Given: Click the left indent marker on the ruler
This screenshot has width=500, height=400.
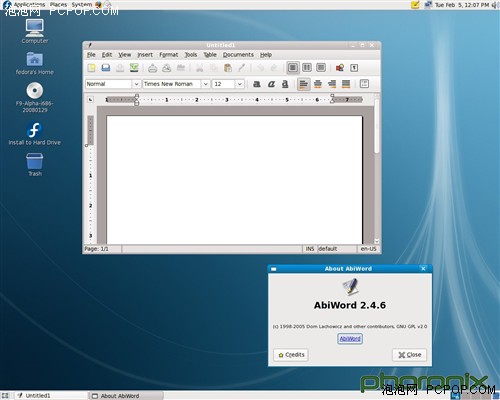Looking at the screenshot, I should [136, 100].
